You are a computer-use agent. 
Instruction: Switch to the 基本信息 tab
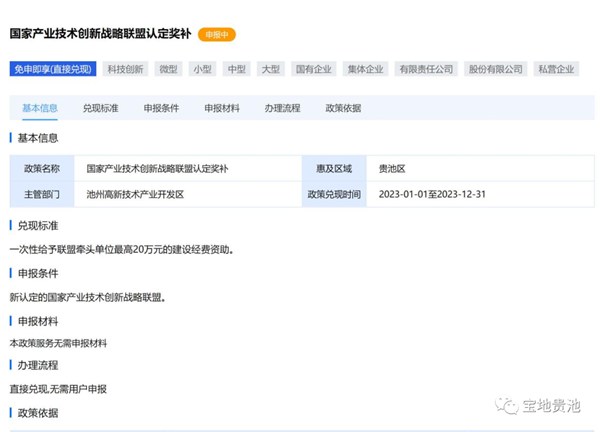pos(40,108)
